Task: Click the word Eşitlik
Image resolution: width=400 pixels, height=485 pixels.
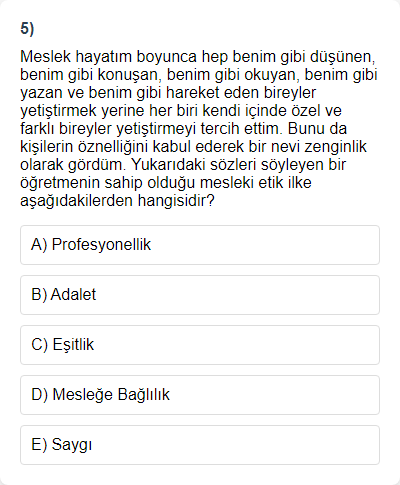Action: (73, 345)
